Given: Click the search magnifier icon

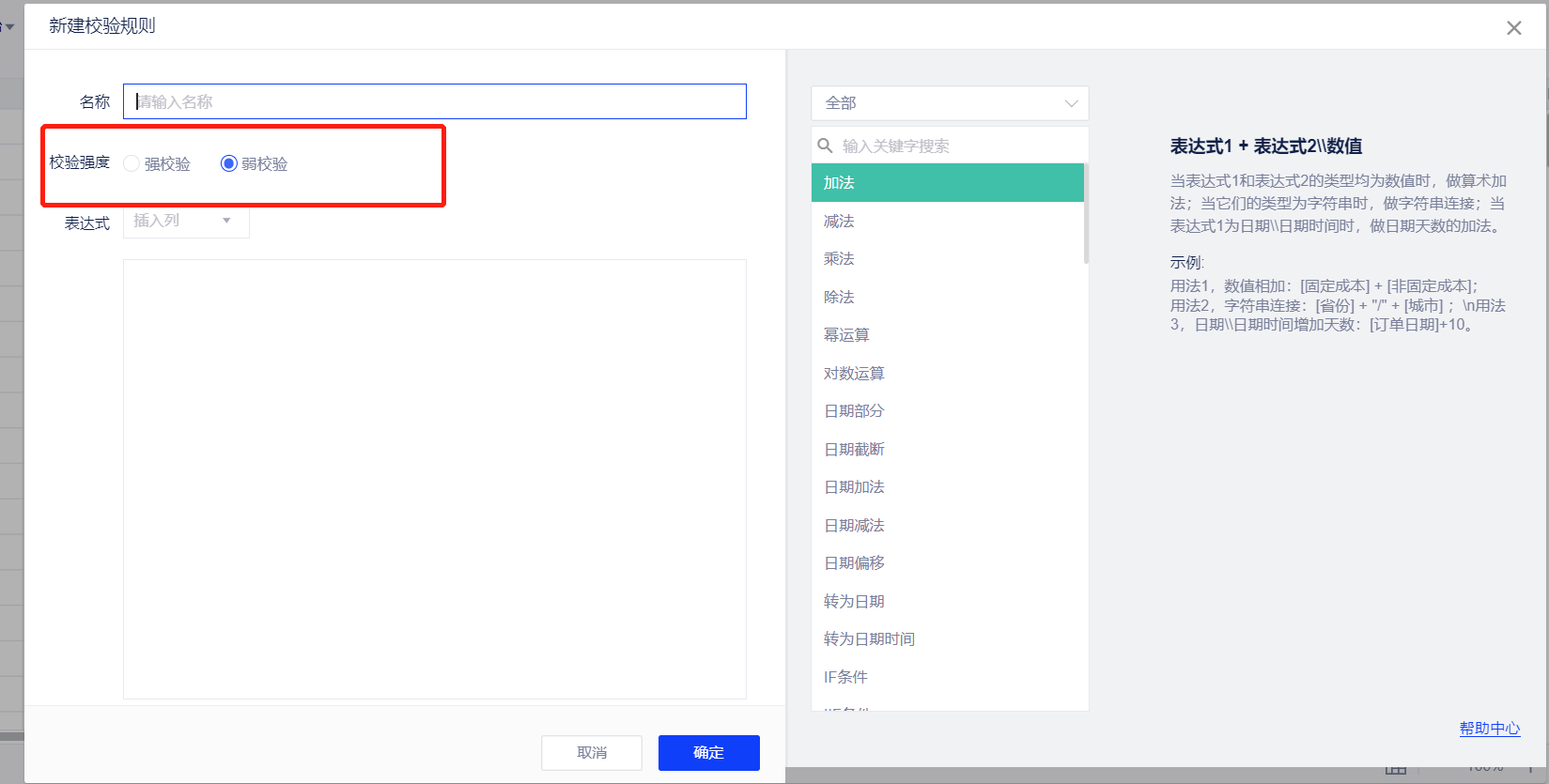Looking at the screenshot, I should [825, 146].
